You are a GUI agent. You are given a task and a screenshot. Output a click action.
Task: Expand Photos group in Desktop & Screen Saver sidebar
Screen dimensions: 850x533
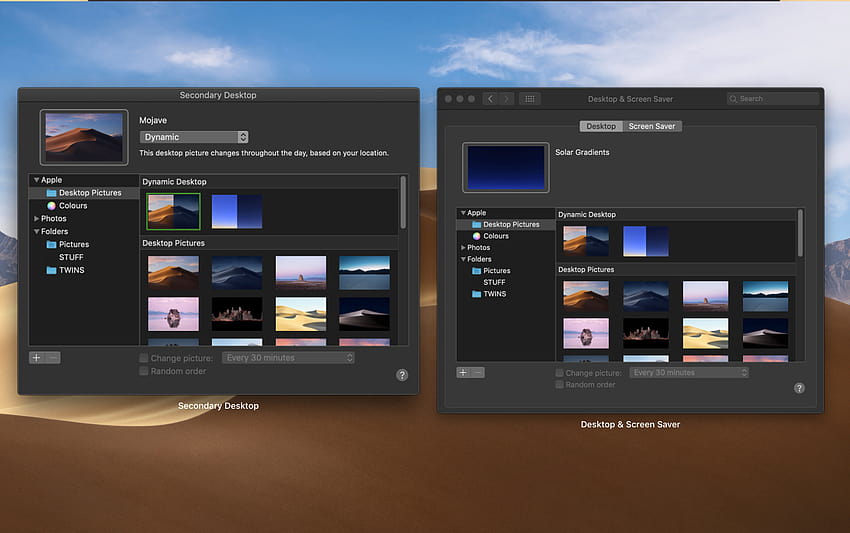pos(463,247)
